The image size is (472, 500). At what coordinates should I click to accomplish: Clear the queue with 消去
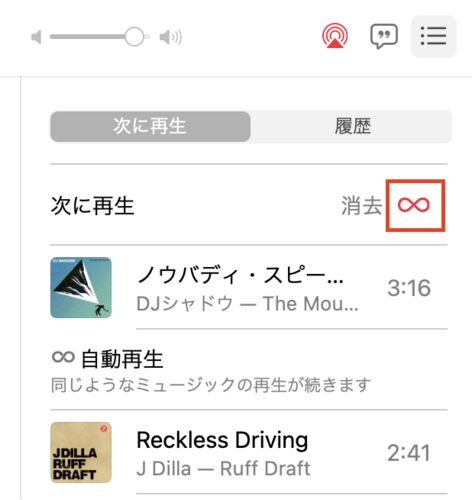coord(361,205)
